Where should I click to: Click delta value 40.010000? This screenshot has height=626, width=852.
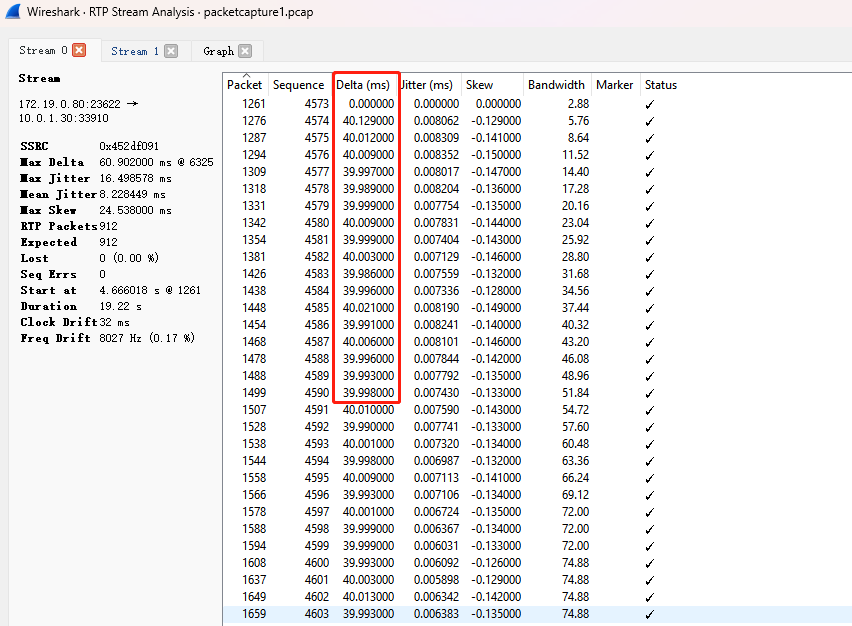[x=368, y=410]
